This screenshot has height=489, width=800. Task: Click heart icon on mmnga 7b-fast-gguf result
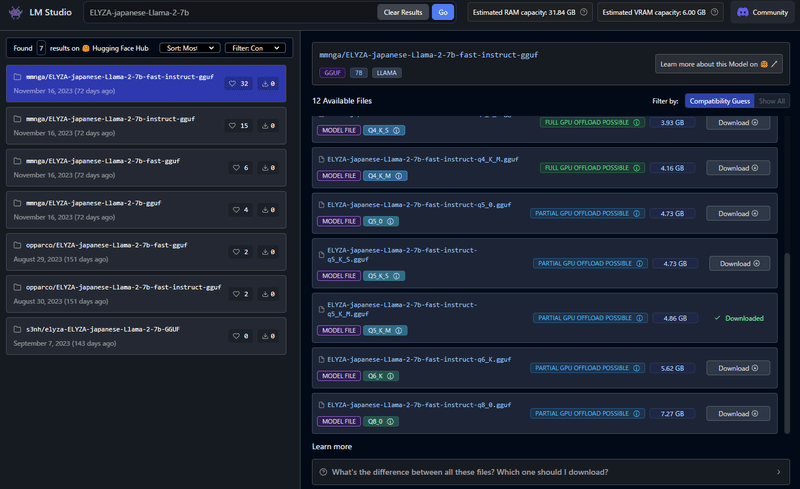pyautogui.click(x=236, y=167)
